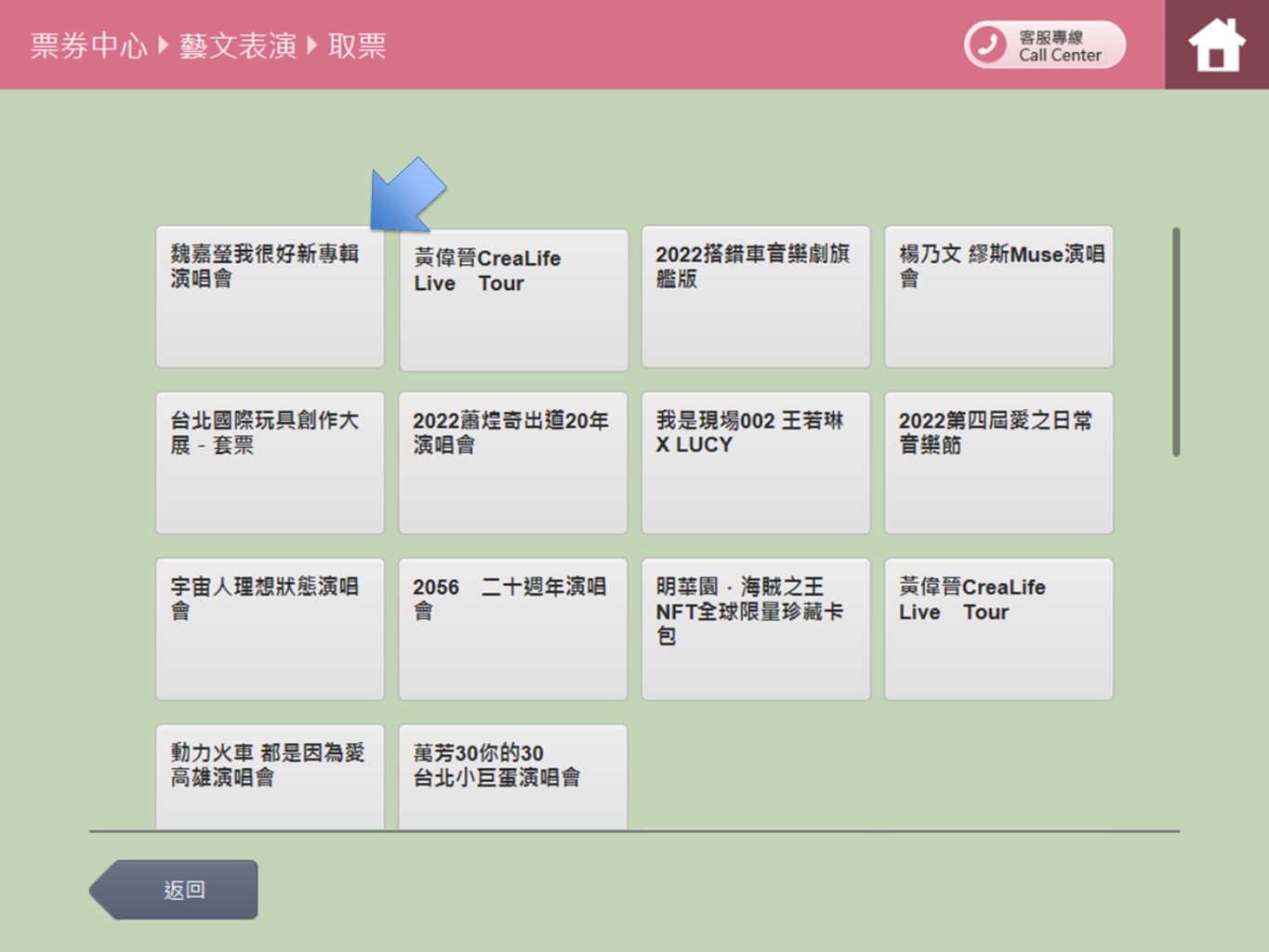1269x952 pixels.
Task: Select 明華園 海賊之王 NFT珍藏卡包
Action: (755, 629)
